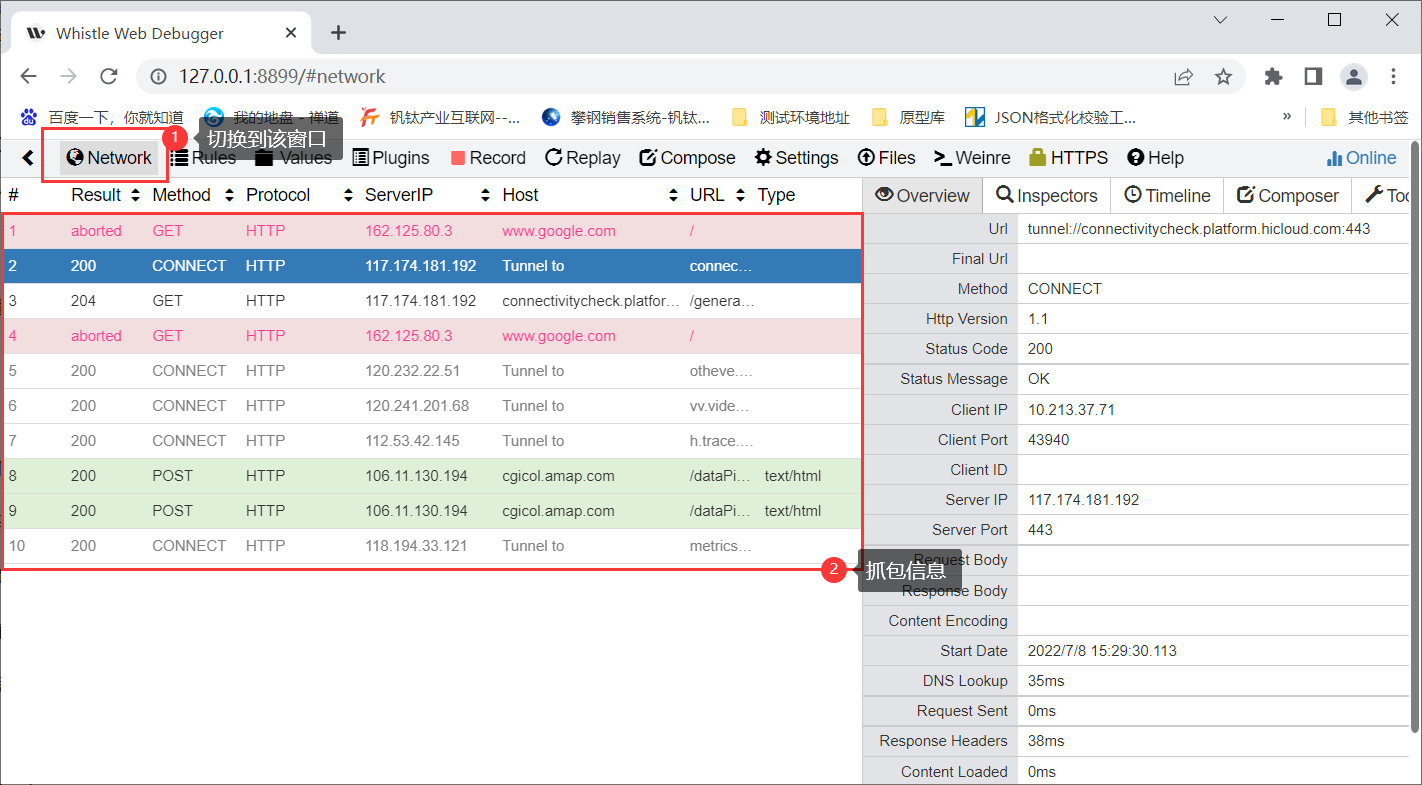
Task: Click the Client IP value 10.213.37.71
Action: pos(1071,410)
